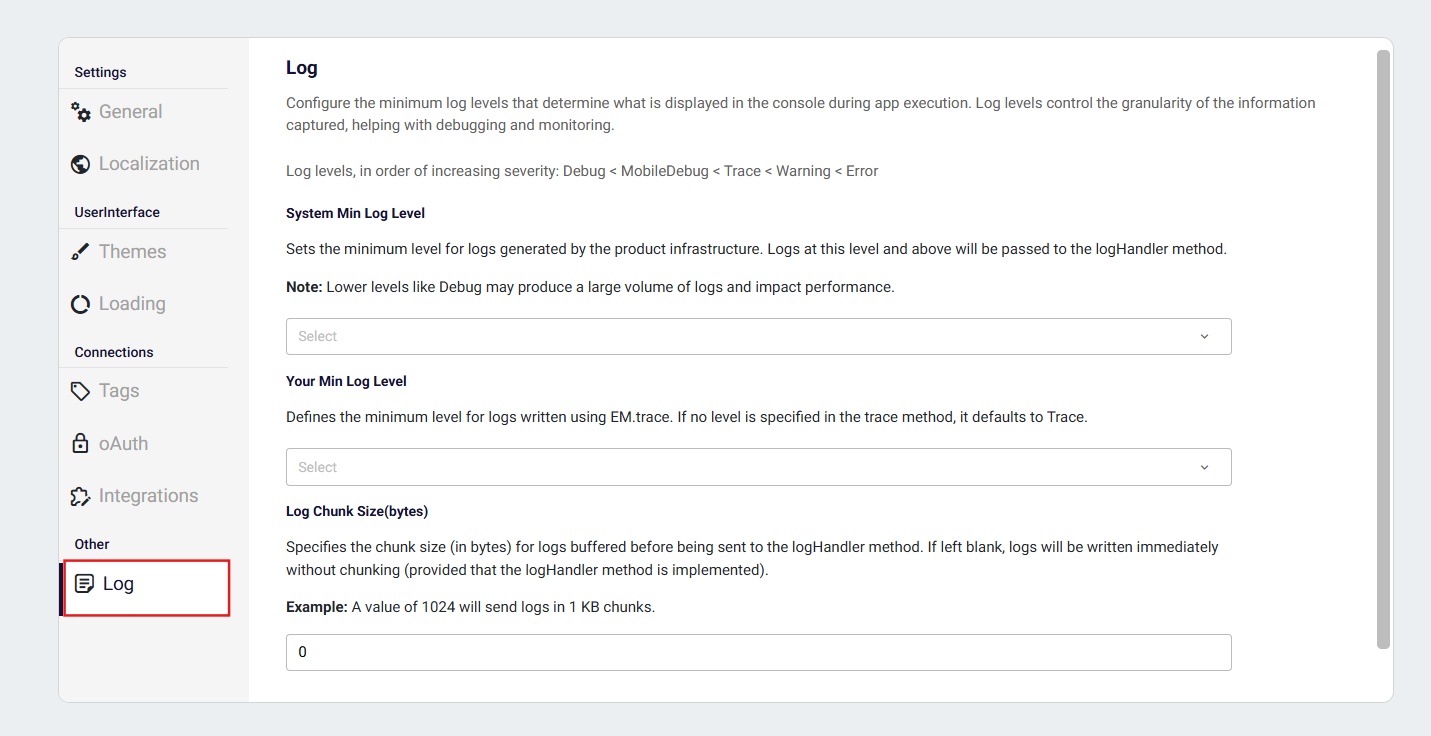The height and width of the screenshot is (736, 1431).
Task: Click the Log document icon
Action: 85,584
